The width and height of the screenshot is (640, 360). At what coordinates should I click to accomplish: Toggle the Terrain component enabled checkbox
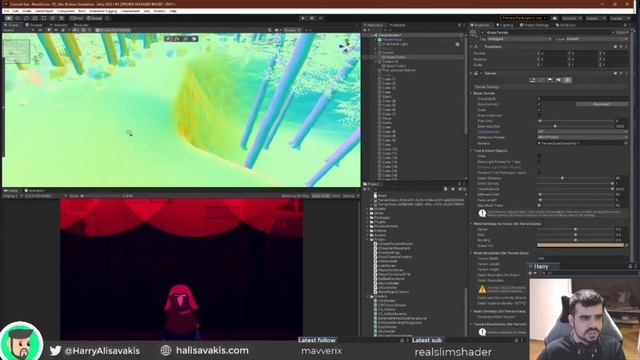click(481, 73)
